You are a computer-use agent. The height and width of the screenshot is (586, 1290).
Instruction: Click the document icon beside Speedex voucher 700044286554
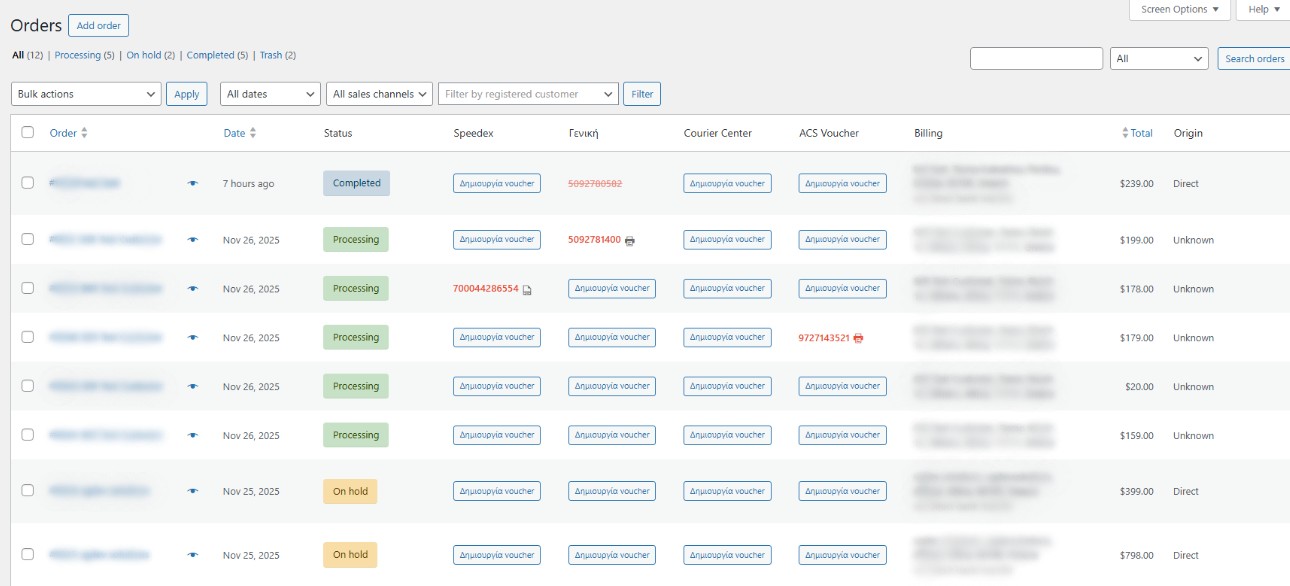coord(527,290)
